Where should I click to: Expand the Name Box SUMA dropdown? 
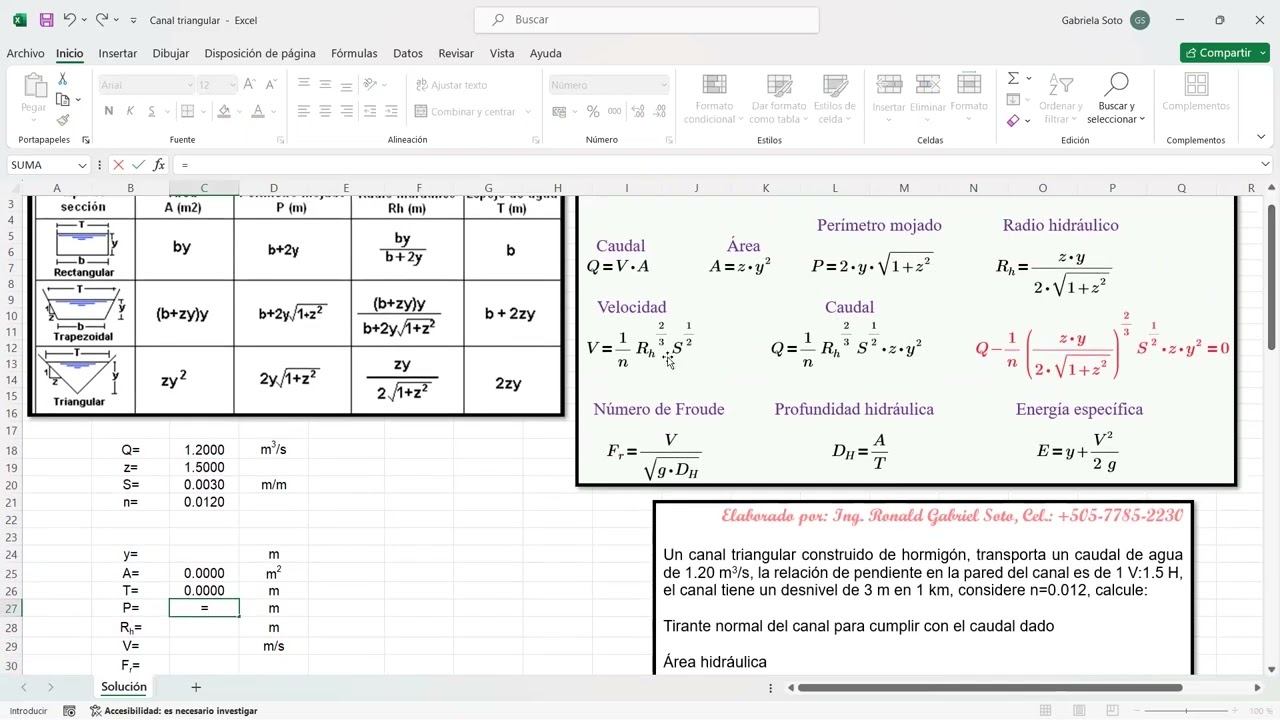point(80,165)
